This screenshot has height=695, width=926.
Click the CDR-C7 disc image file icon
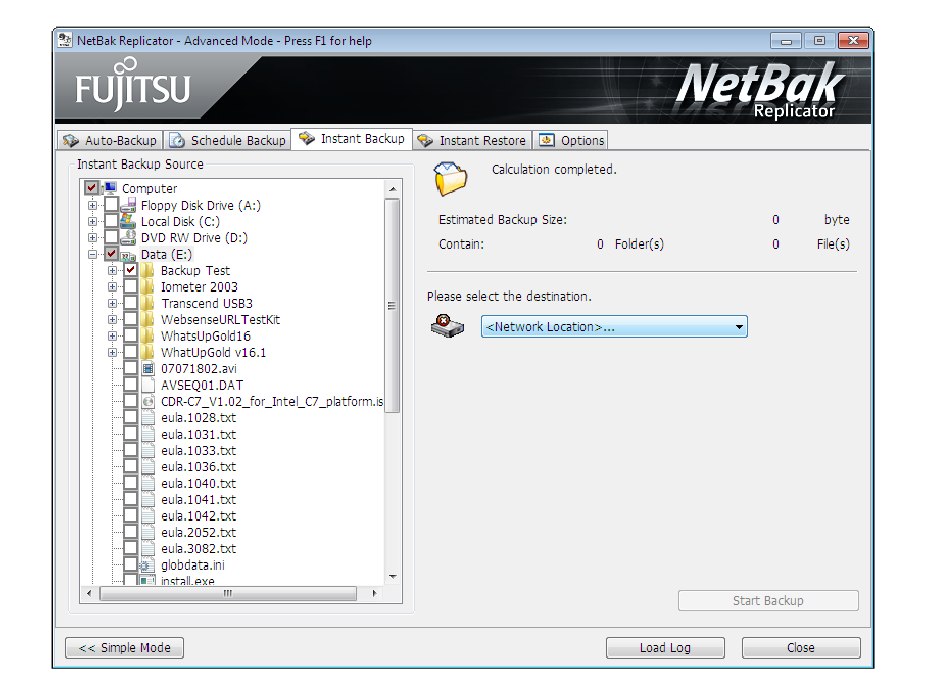(x=148, y=402)
